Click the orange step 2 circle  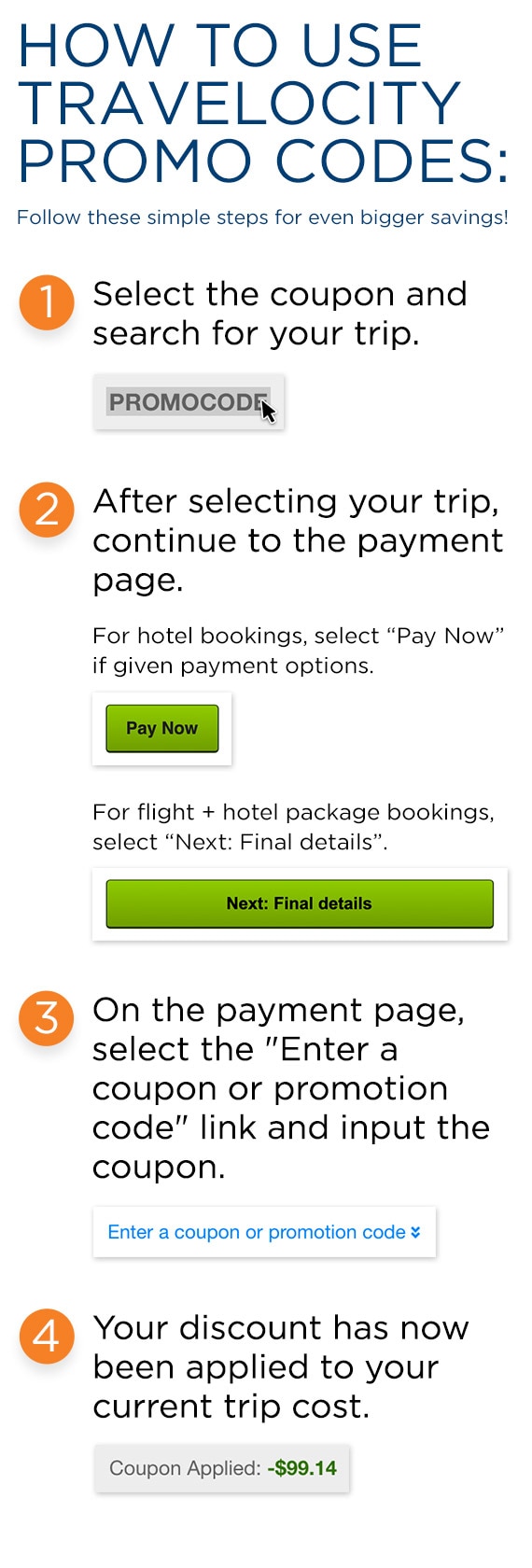(x=47, y=510)
